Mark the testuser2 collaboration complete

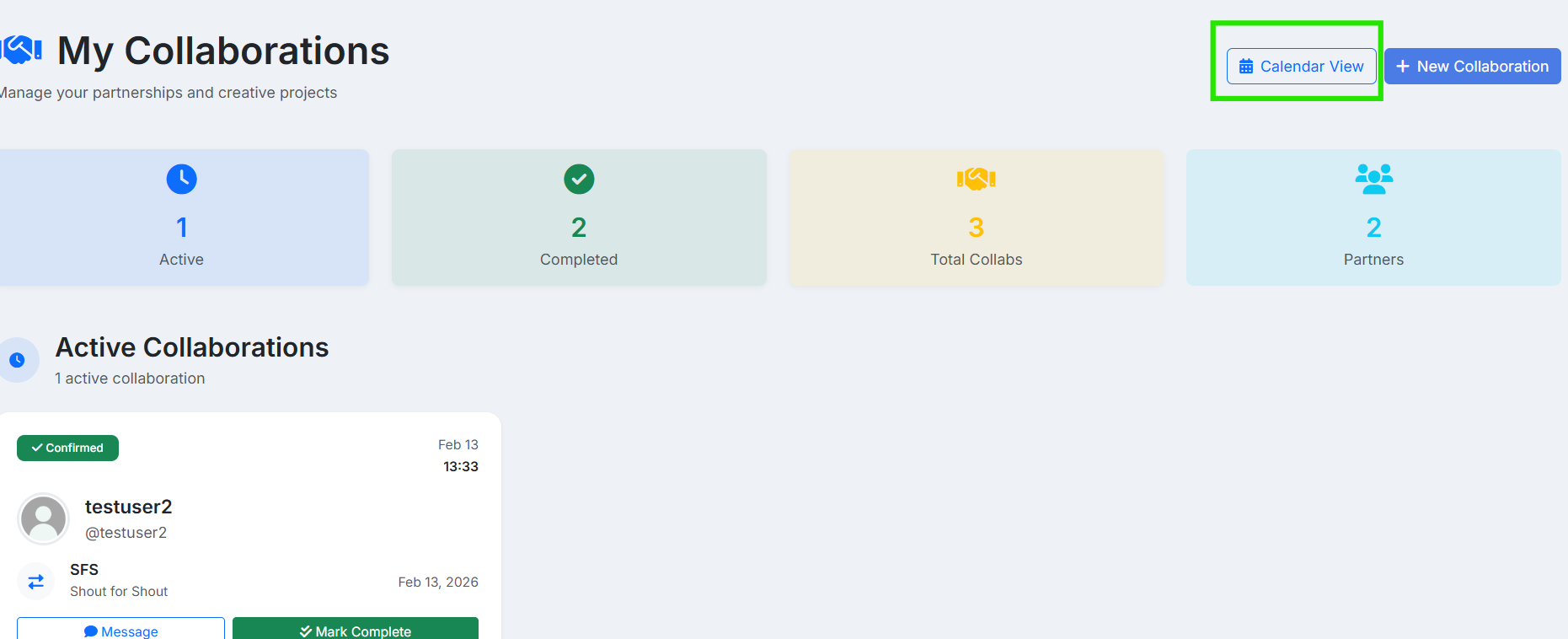coord(355,631)
